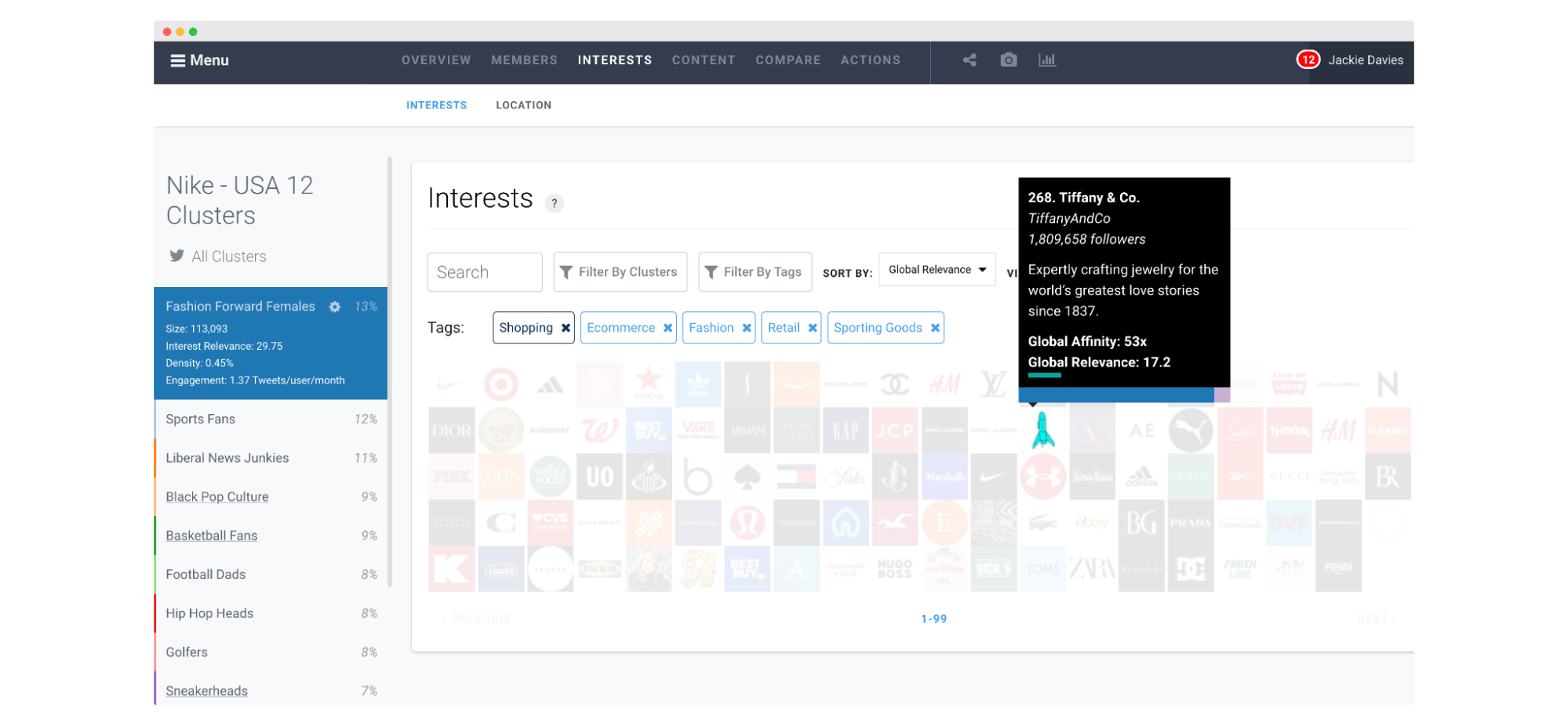Open settings gear for Fashion Forward Females

(x=335, y=307)
